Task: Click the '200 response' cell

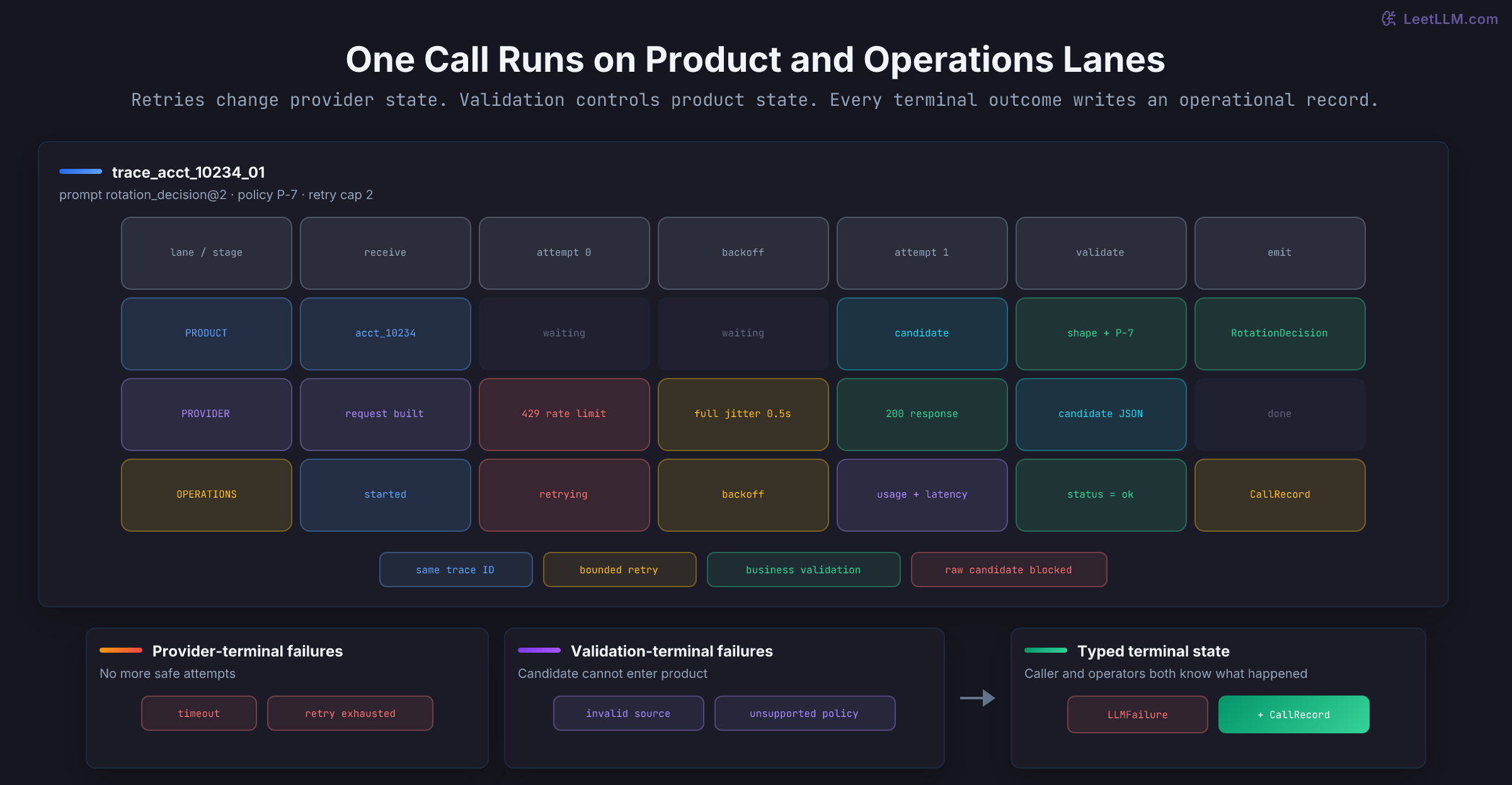Action: (922, 414)
